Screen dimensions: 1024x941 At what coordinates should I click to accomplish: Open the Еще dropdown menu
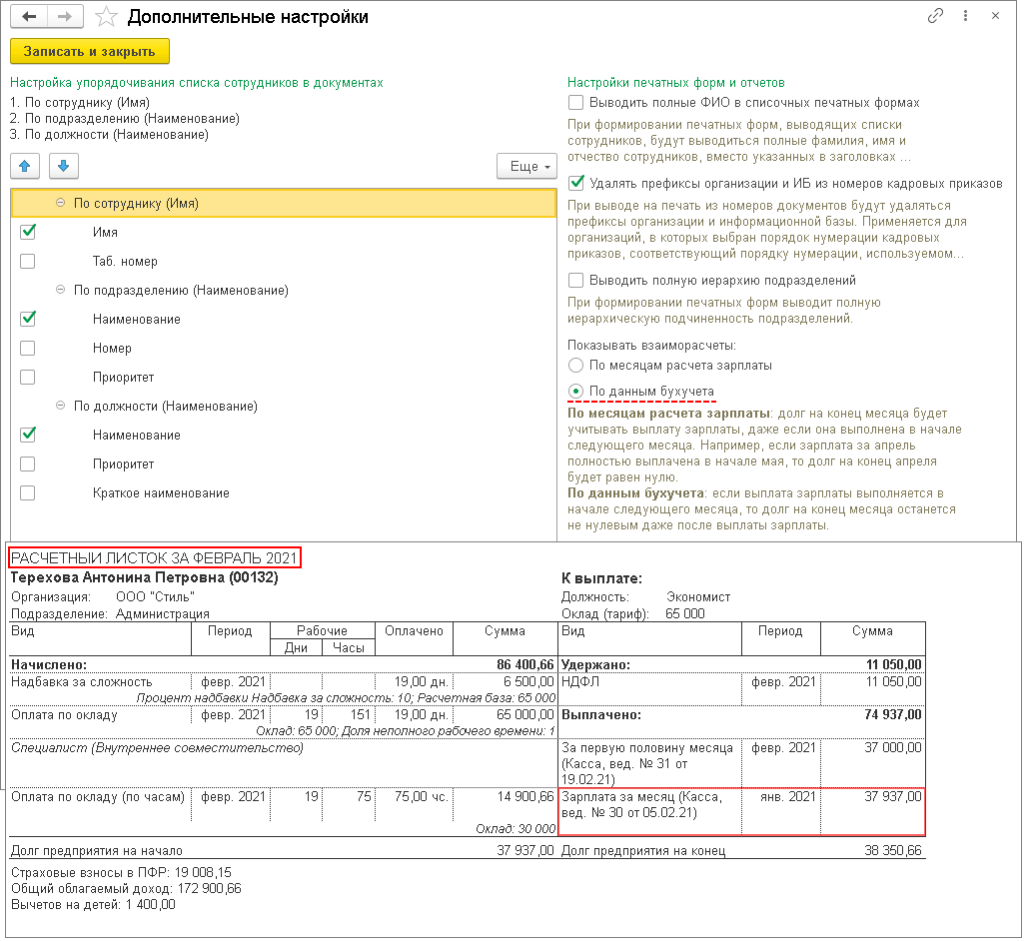526,166
